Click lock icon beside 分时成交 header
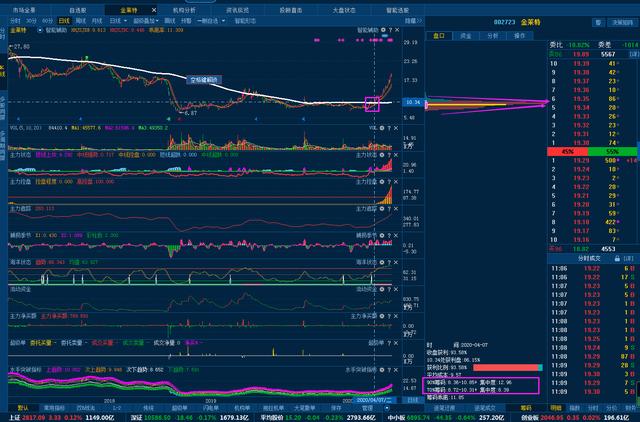 pos(617,259)
